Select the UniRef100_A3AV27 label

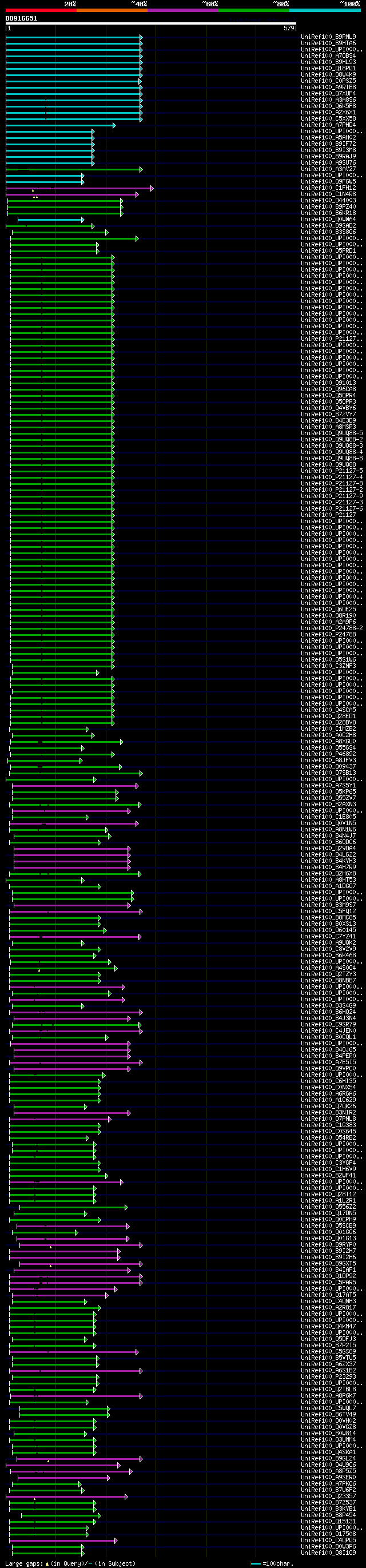(x=328, y=169)
